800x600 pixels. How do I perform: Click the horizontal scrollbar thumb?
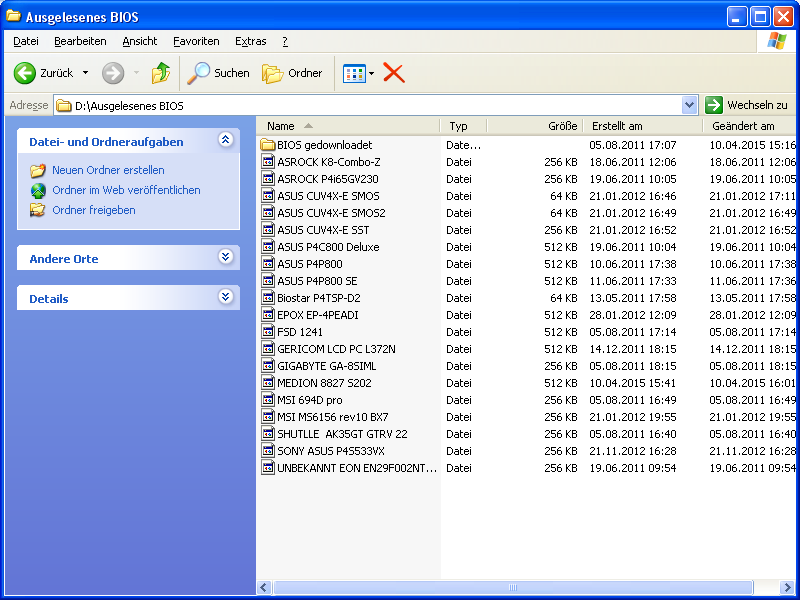point(513,587)
